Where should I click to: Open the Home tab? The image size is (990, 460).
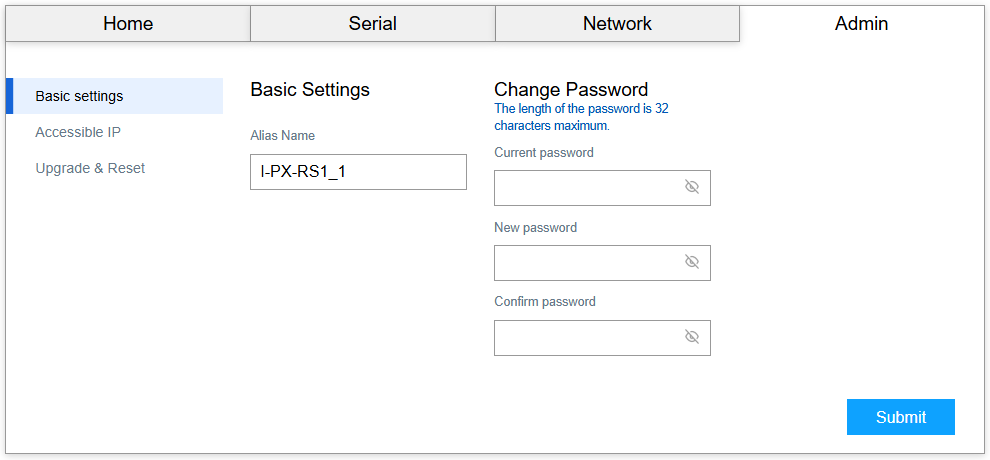tap(128, 24)
